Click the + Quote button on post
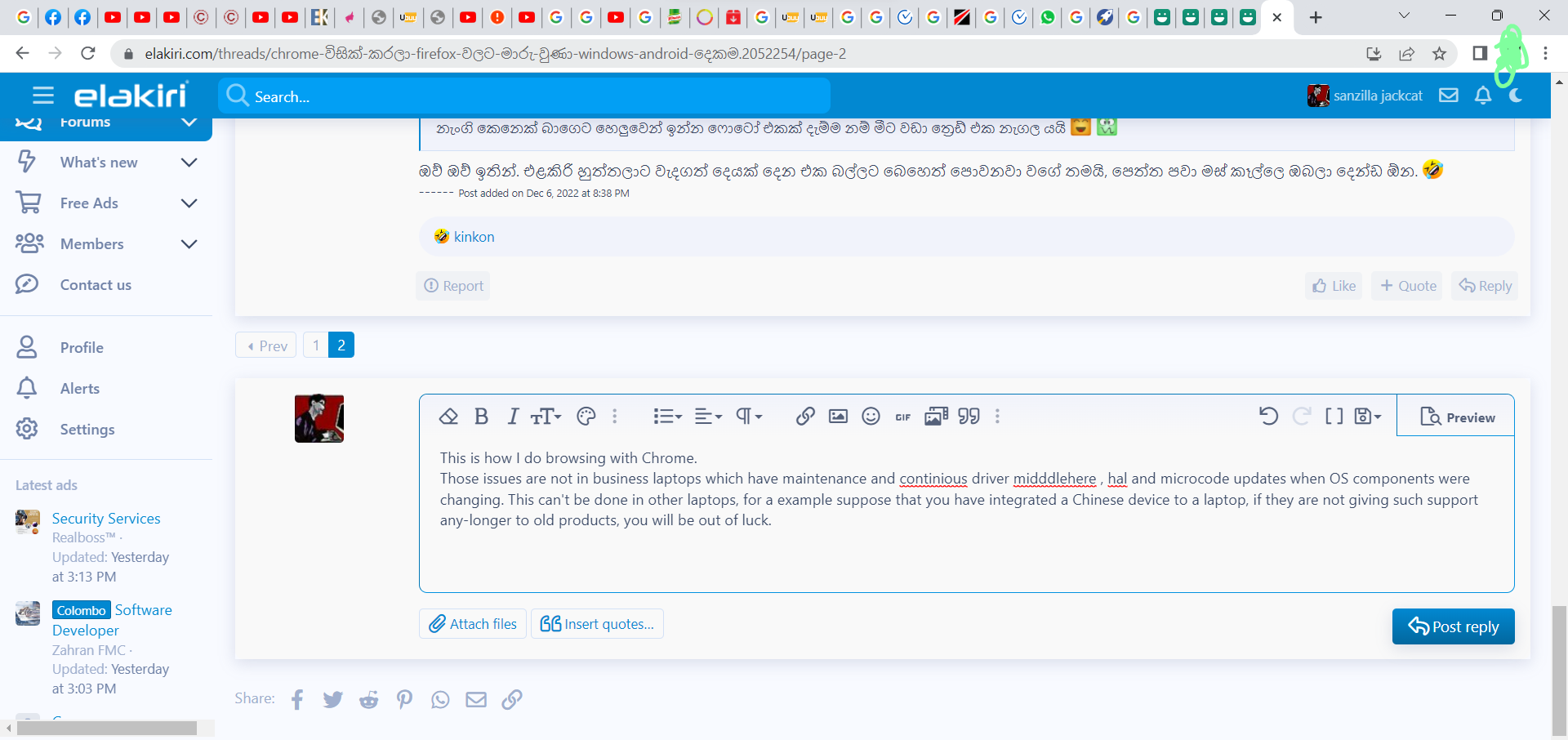 (1408, 286)
